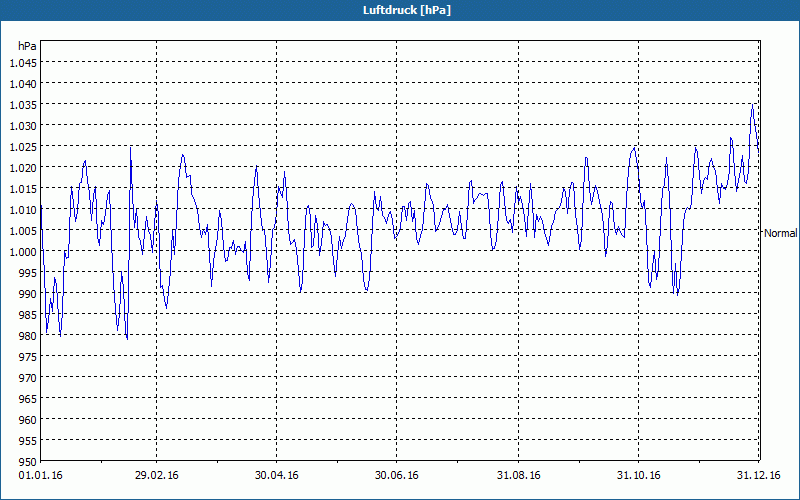Viewport: 800px width, 500px height.
Task: Click the 1.035 y-axis value
Action: (23, 105)
